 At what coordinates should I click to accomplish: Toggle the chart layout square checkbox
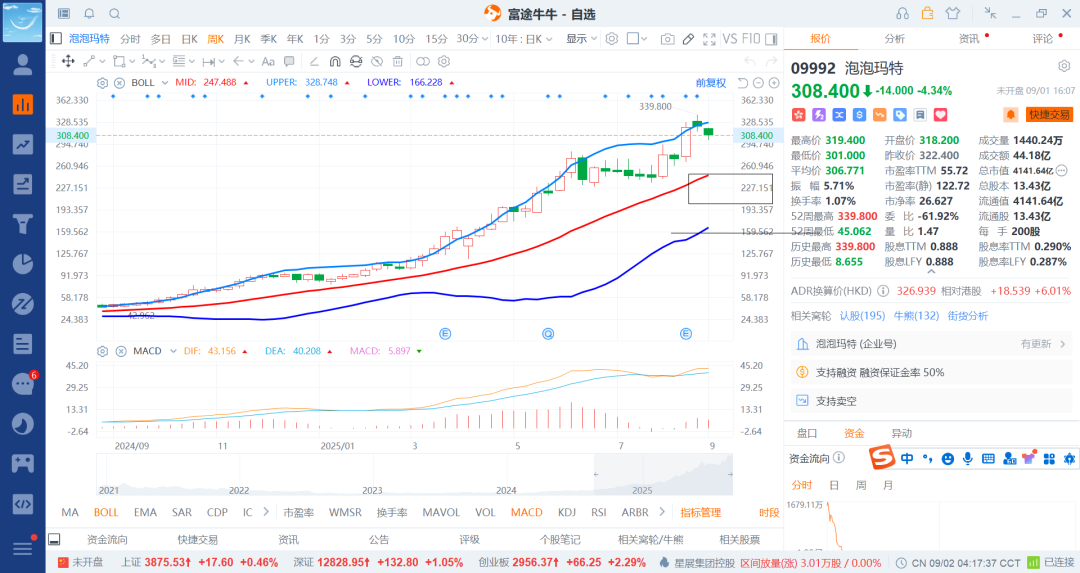[632, 39]
